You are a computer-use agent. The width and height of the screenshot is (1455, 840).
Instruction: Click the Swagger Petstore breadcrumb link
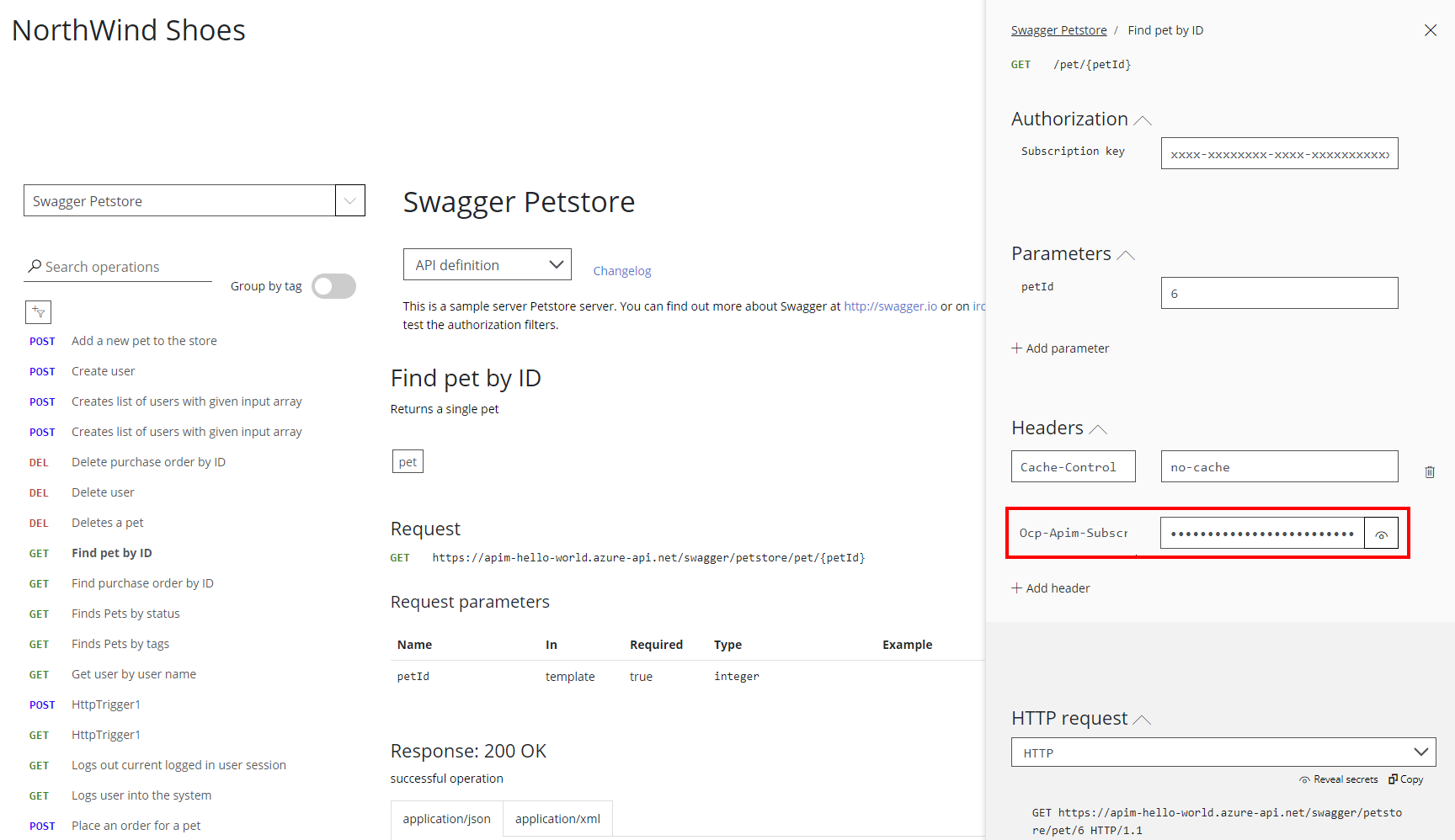(x=1058, y=29)
